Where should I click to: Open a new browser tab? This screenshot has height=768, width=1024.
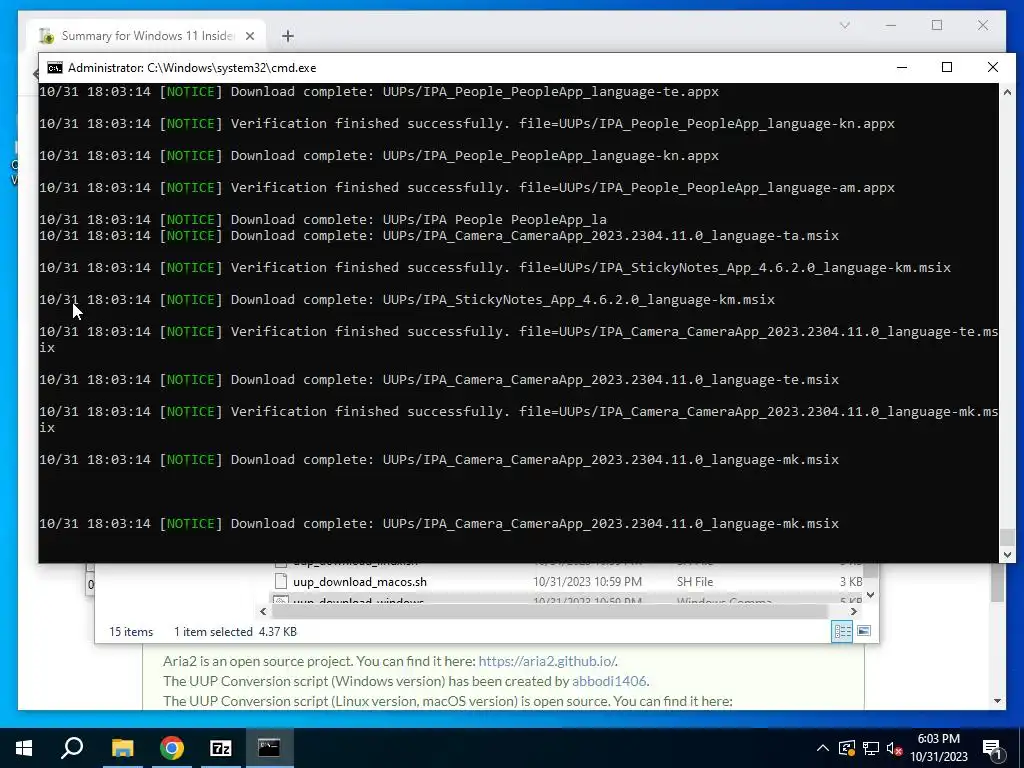pyautogui.click(x=287, y=36)
